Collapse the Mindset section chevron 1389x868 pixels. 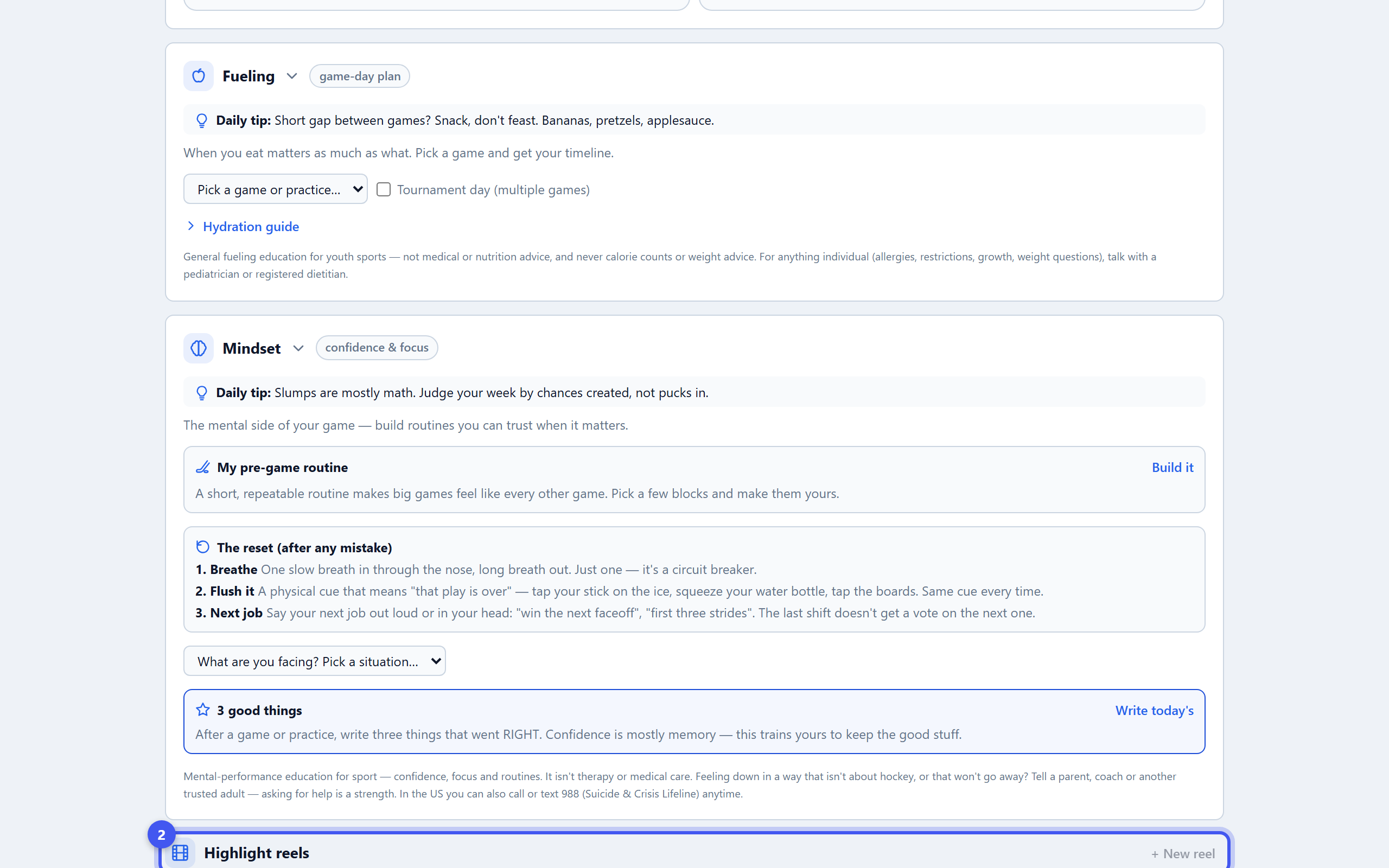(298, 348)
